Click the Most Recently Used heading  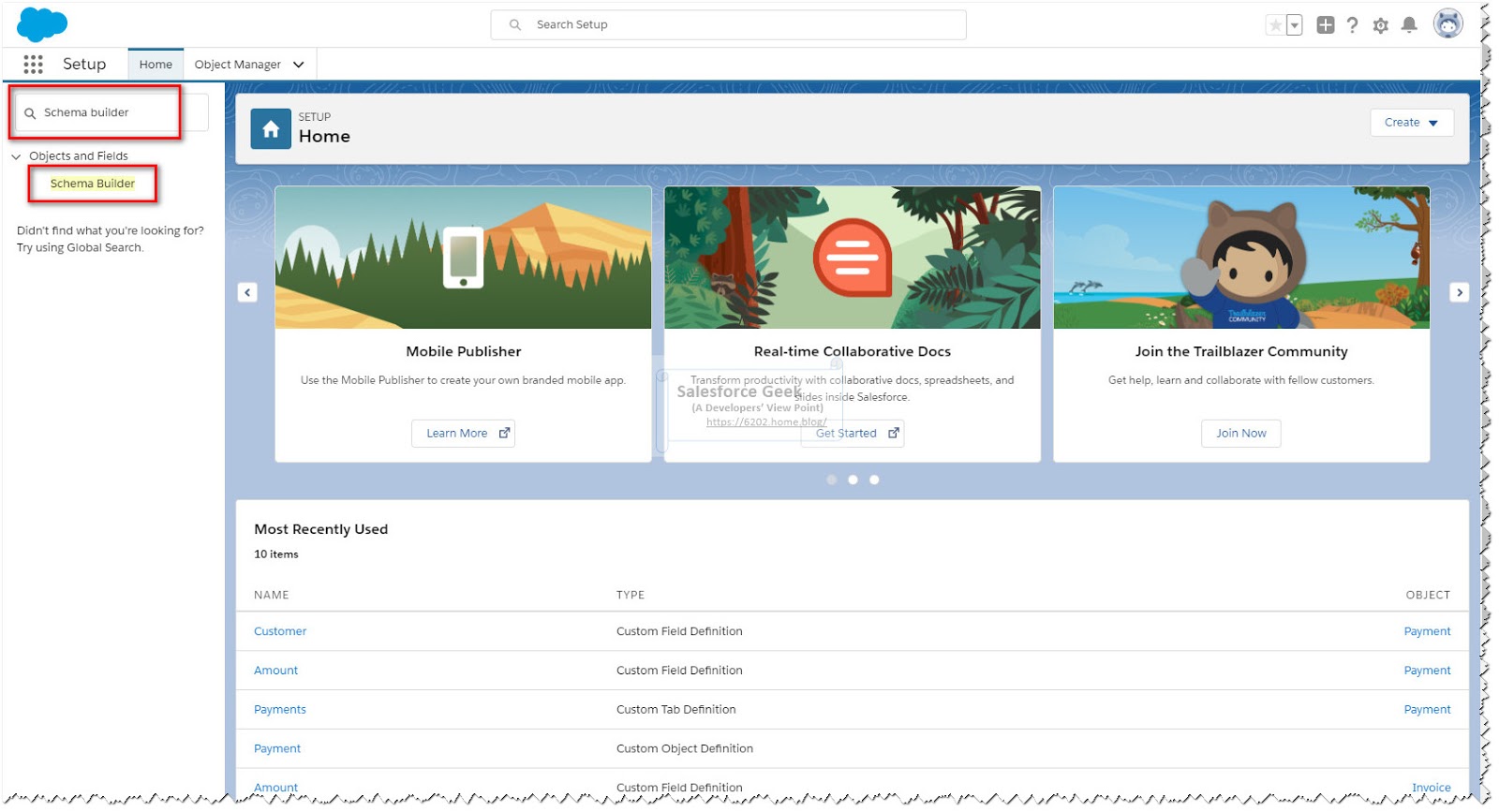pos(320,529)
